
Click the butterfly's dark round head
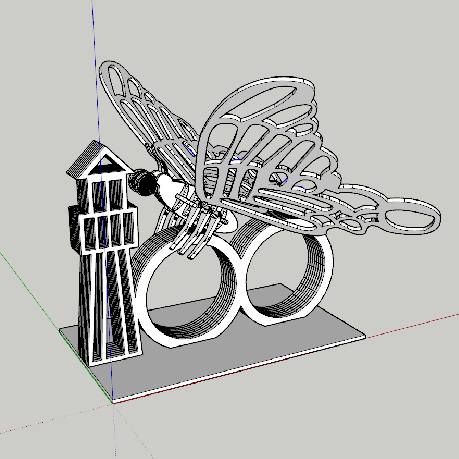coord(143,182)
